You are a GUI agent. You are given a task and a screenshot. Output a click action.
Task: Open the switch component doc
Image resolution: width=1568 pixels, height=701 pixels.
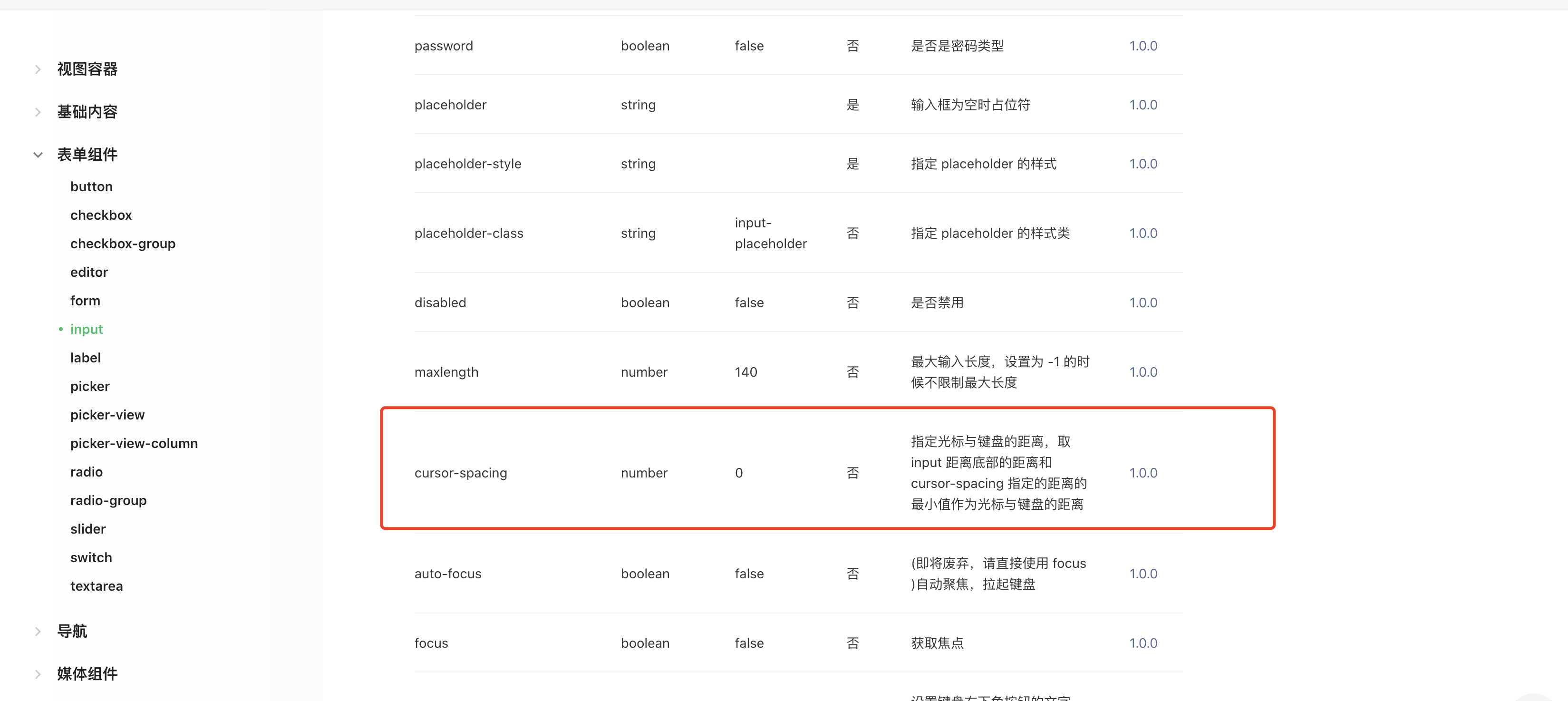tap(91, 558)
